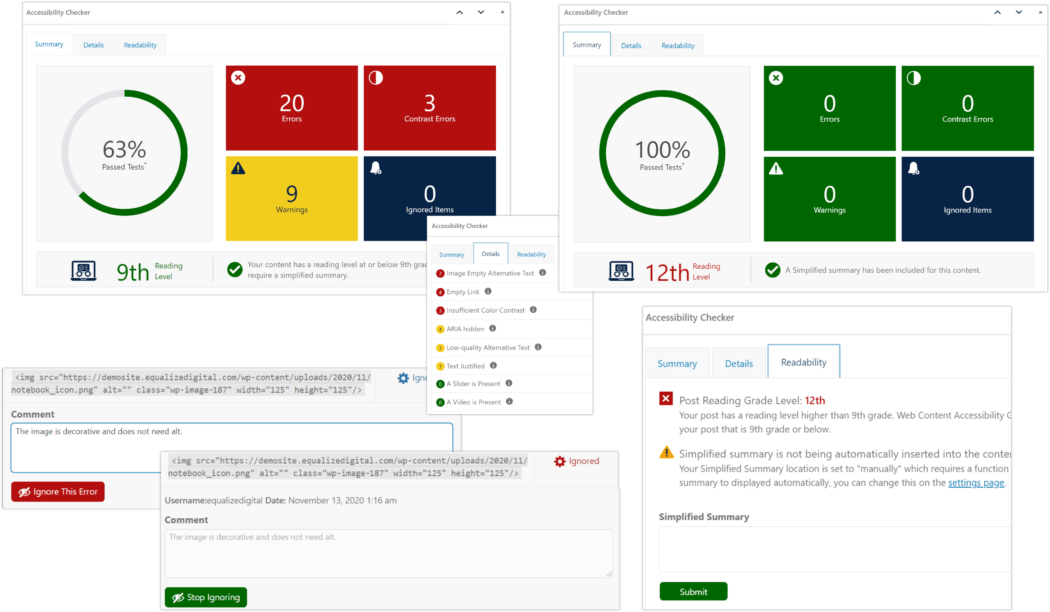Click the 63% Passed Tests progress ring
The height and width of the screenshot is (612, 1050).
click(x=125, y=153)
